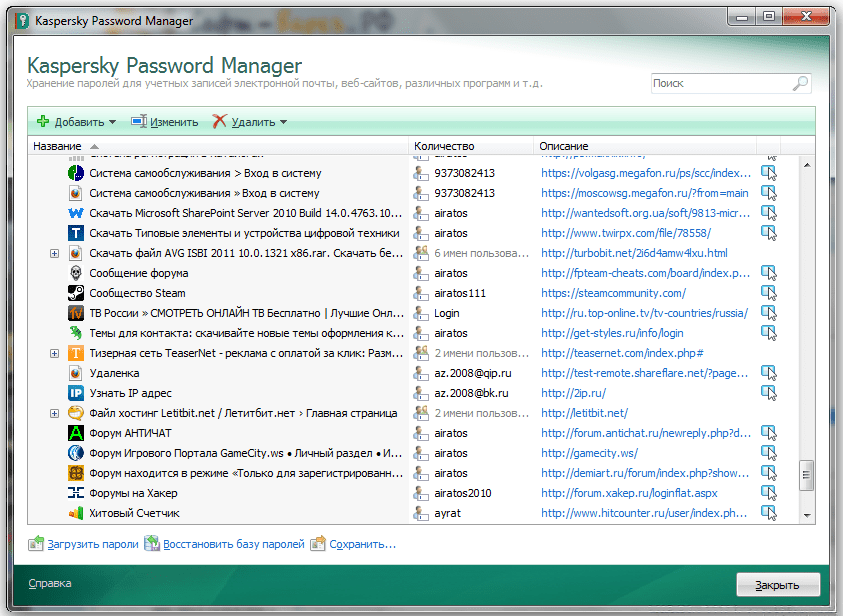Click the blue T icon beside Скачать Типовые элементы
The image size is (843, 616).
(76, 233)
